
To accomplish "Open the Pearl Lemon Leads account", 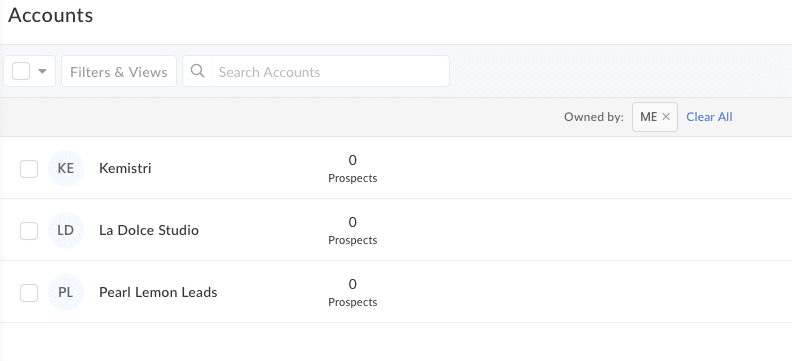I will [x=158, y=292].
